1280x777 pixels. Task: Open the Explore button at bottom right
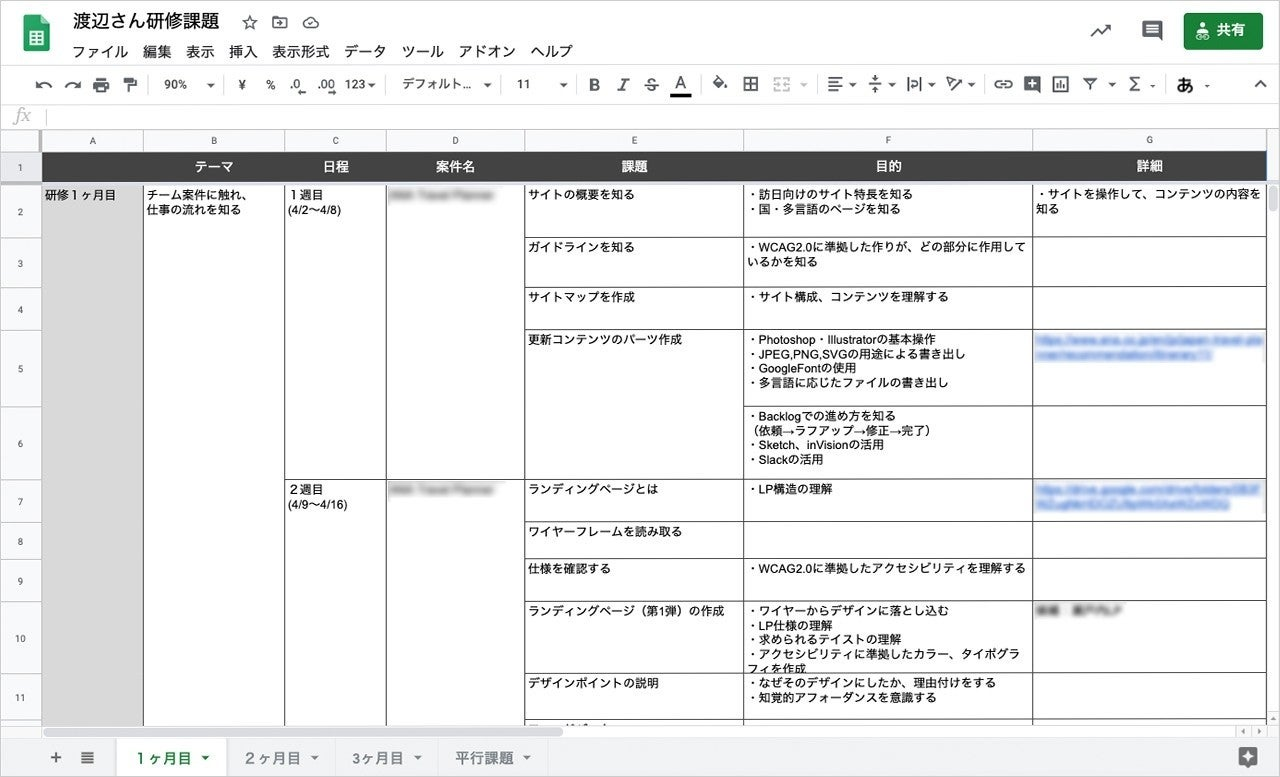click(1247, 757)
